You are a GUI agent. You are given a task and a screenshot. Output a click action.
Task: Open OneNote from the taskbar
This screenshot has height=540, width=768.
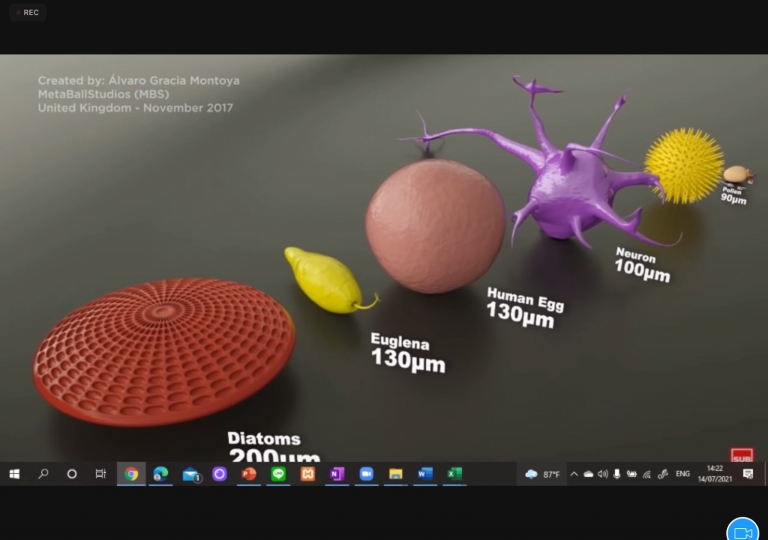point(337,474)
